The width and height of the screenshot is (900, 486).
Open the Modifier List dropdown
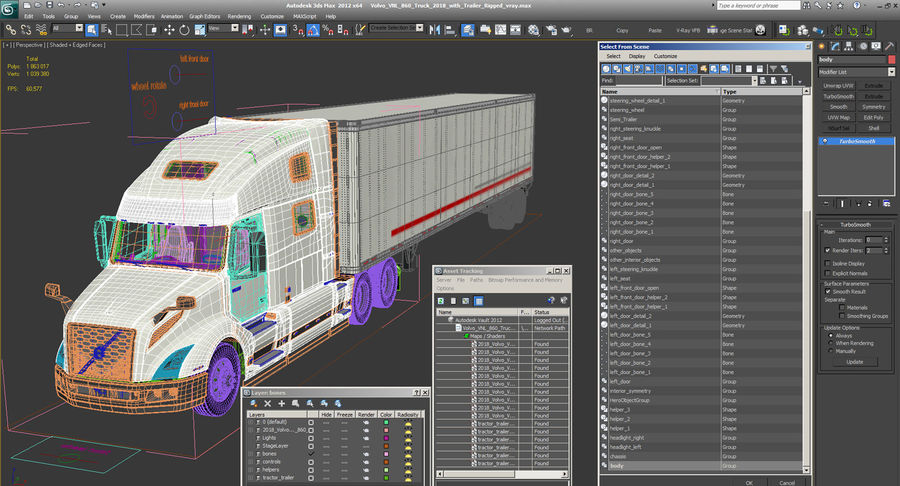tap(855, 72)
